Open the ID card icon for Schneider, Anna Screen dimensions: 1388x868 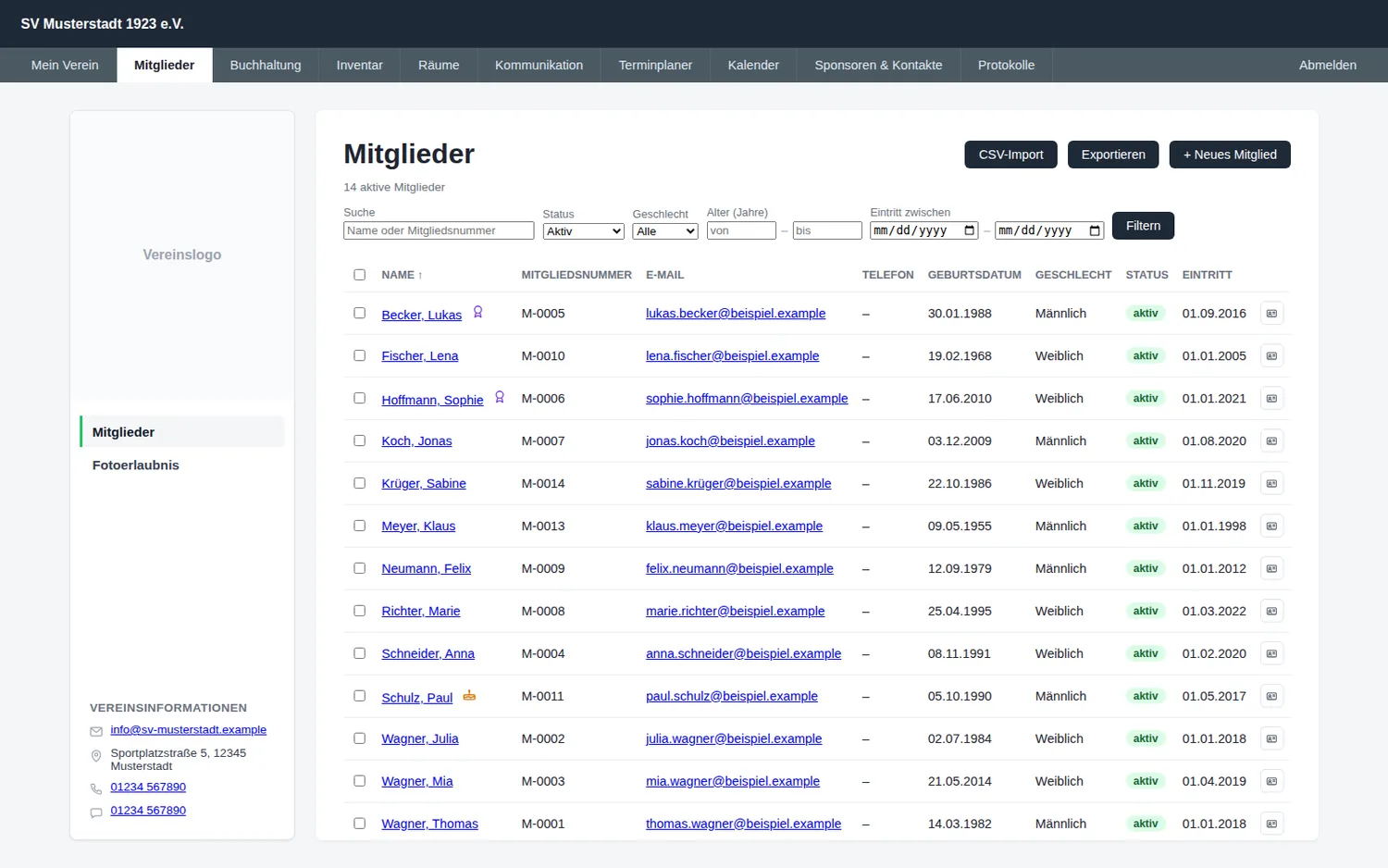(1271, 654)
